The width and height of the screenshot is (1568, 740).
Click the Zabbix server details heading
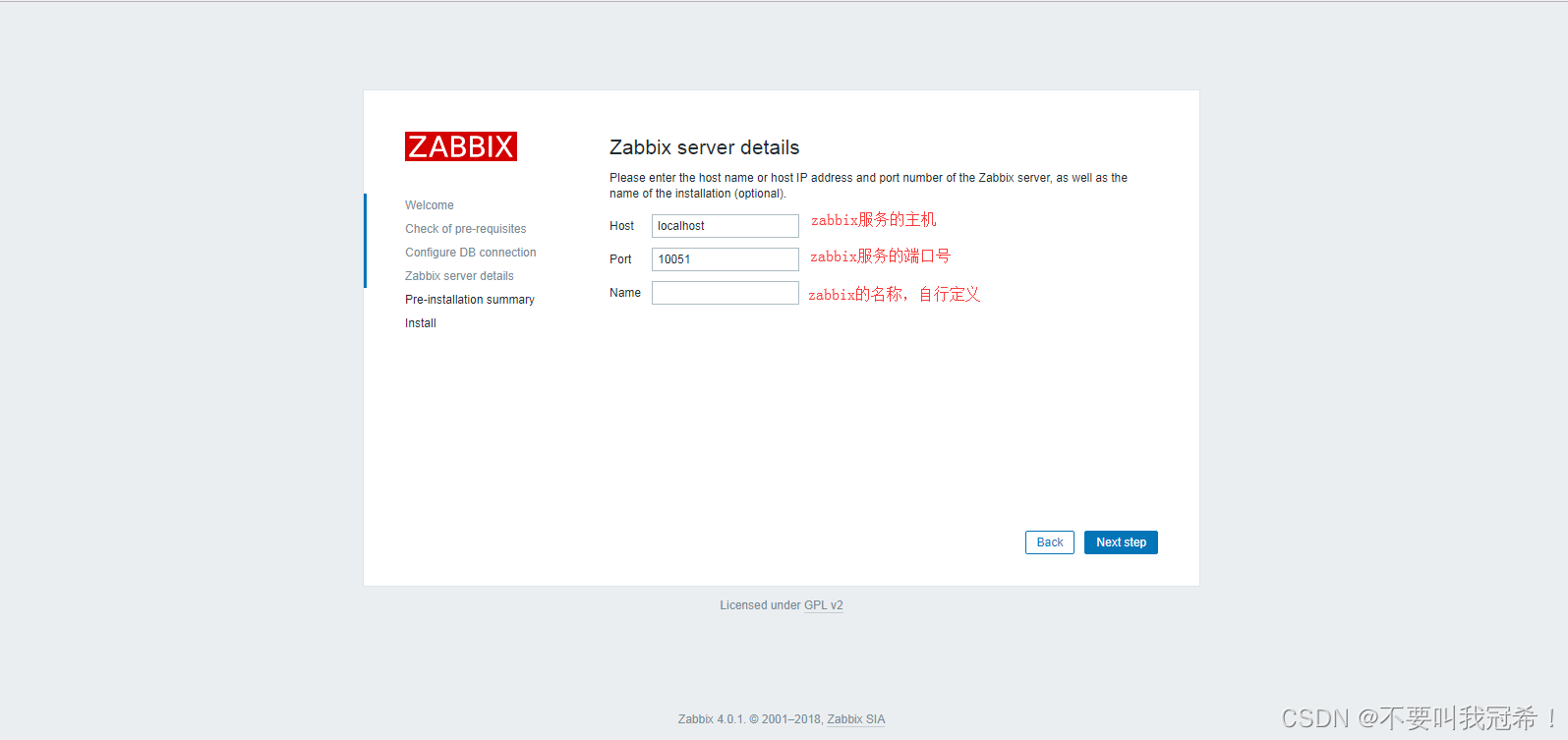coord(705,147)
